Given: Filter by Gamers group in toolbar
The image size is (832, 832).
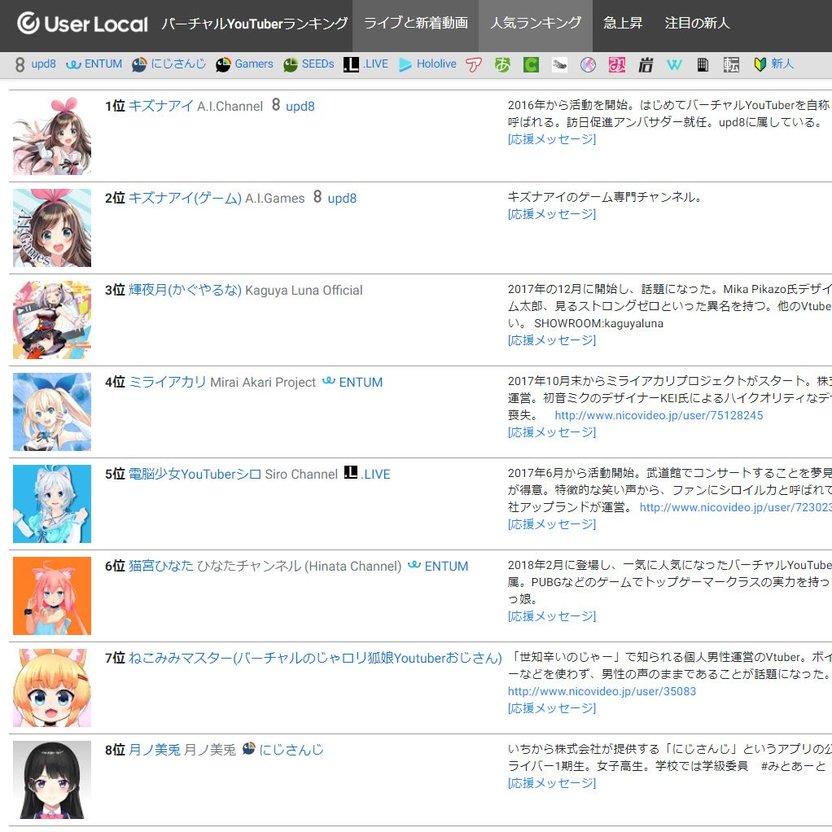Looking at the screenshot, I should 245,64.
